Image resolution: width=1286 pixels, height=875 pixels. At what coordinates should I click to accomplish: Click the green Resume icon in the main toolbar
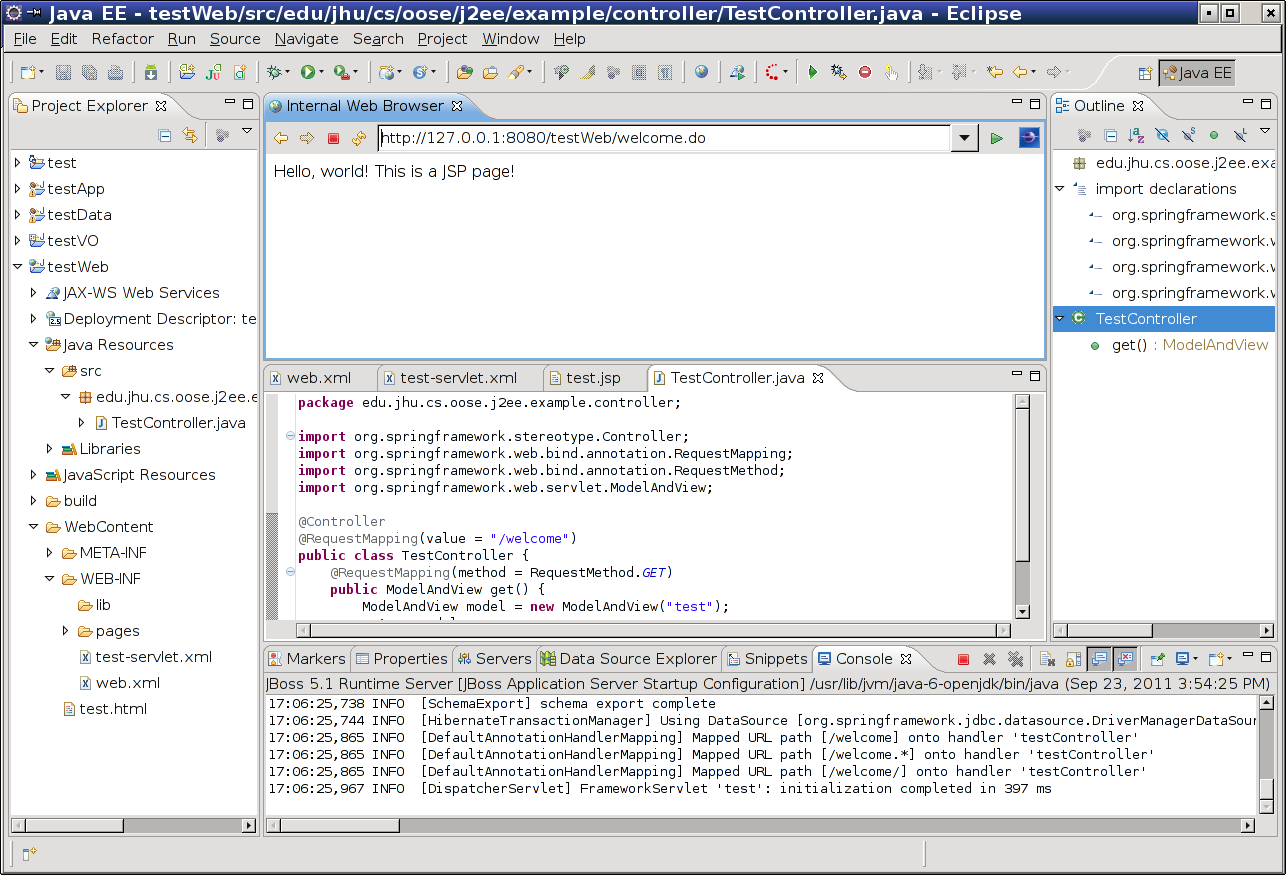tap(813, 72)
